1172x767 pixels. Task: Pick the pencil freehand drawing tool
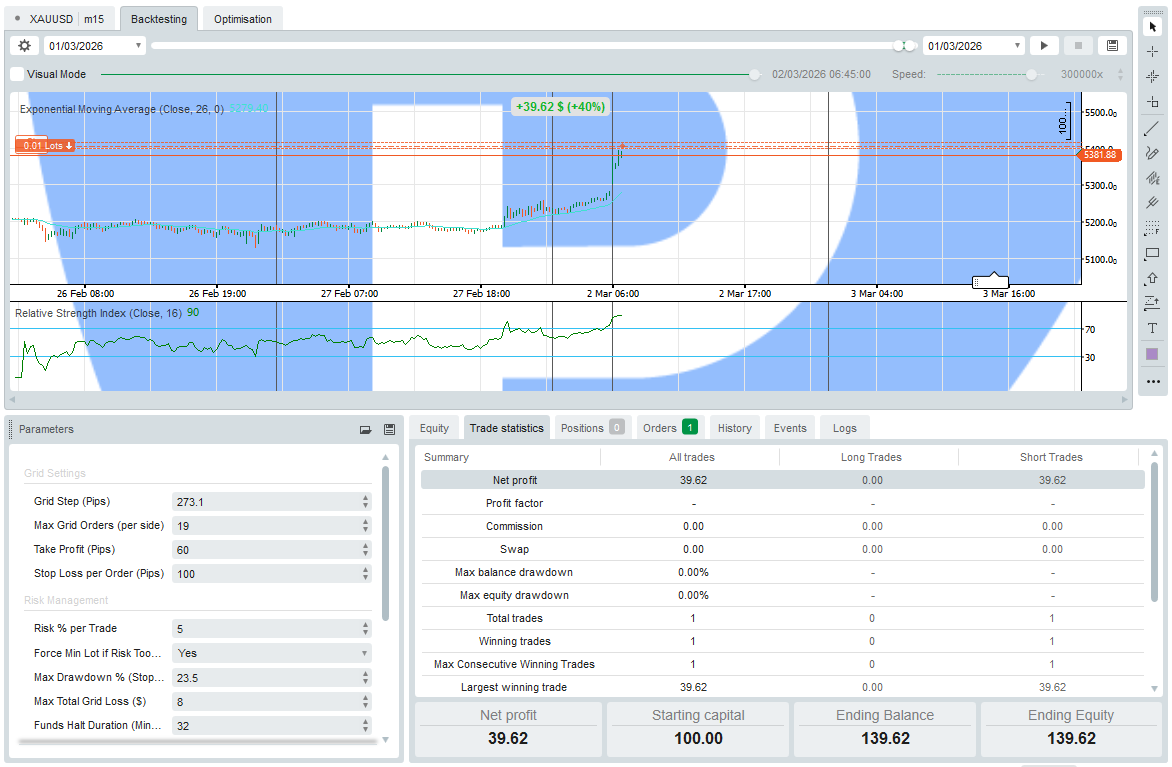coord(1152,153)
